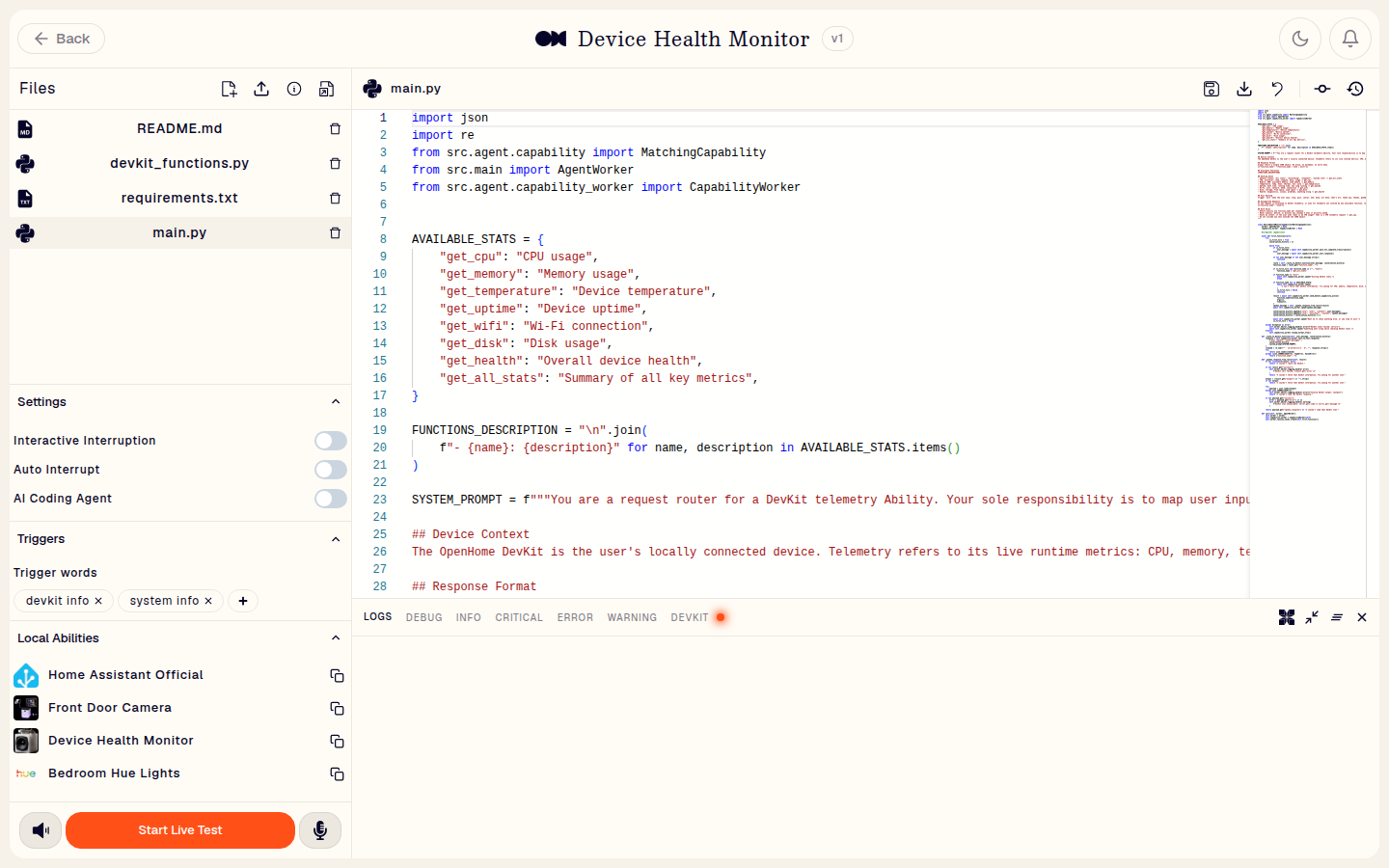Click the four-square pattern icon in logs bar
This screenshot has height=868, width=1389.
[1287, 617]
